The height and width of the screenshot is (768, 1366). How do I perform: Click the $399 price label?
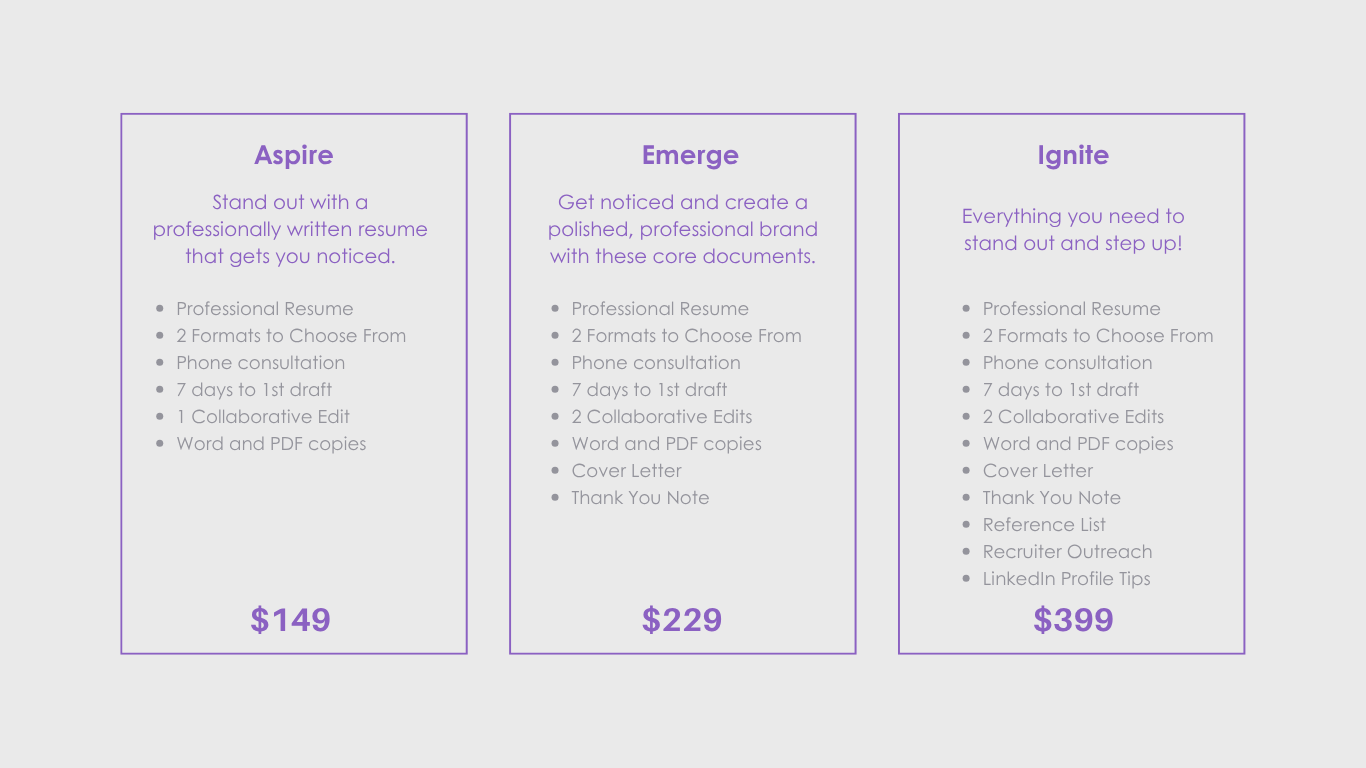1073,620
